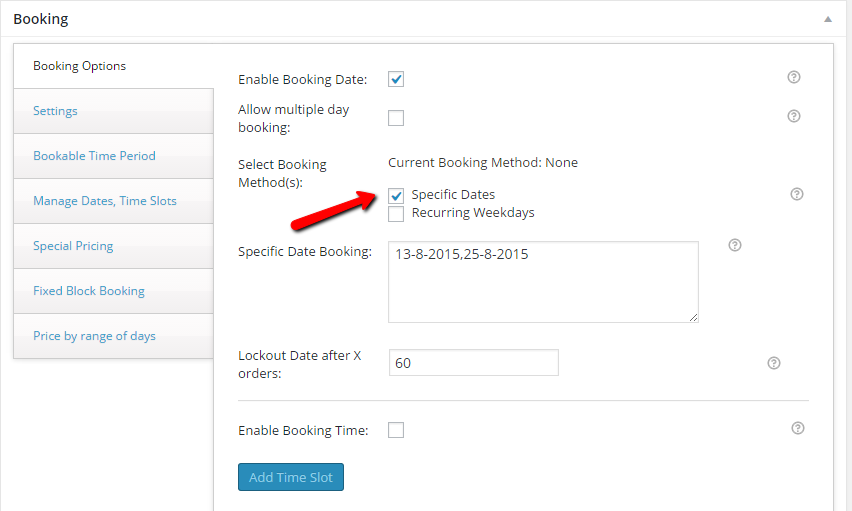Click help icon beside Enable Booking Date

[794, 77]
